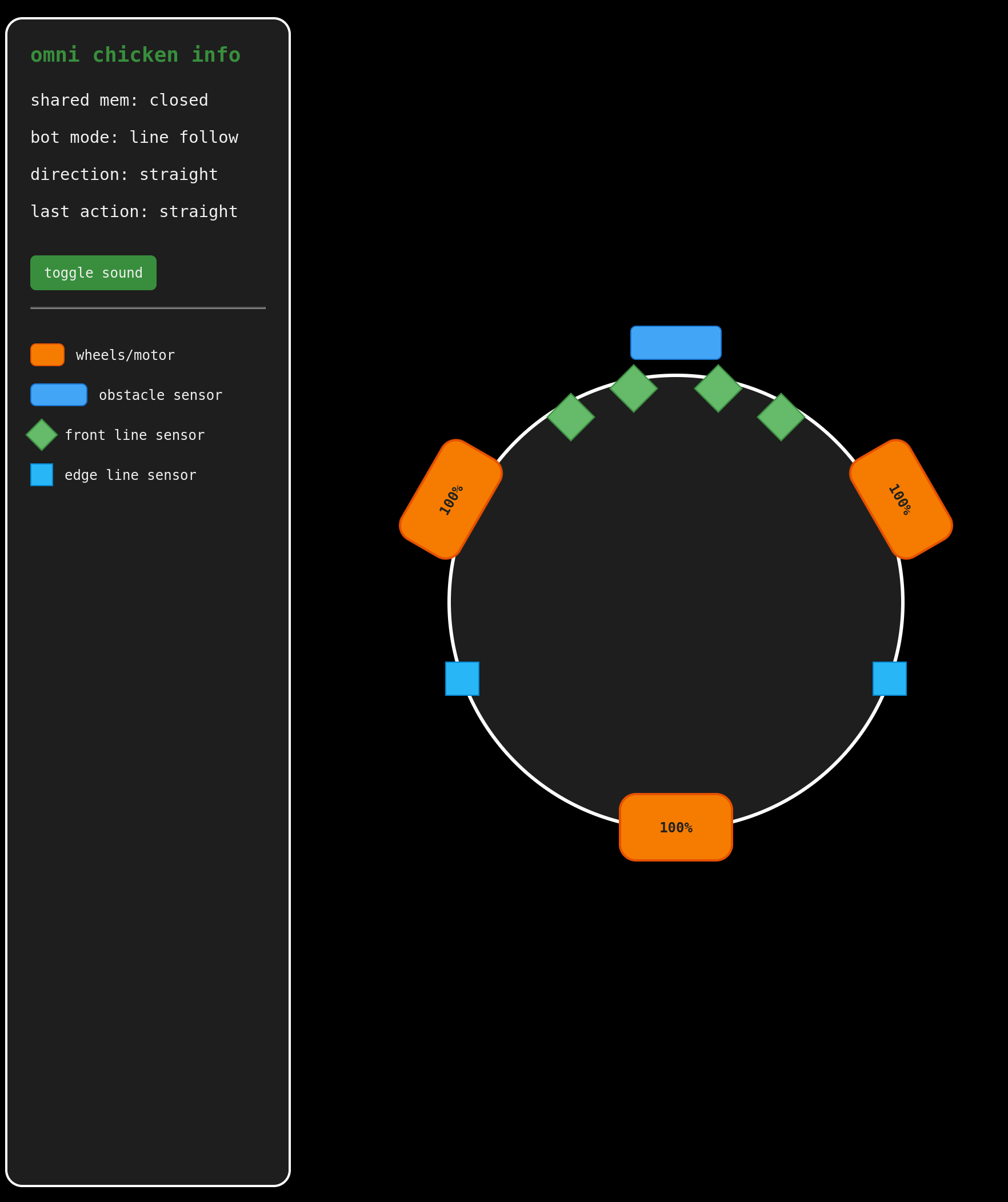Select the inner-left front line sensor diamond
This screenshot has height=1202, width=1008.
coord(634,388)
